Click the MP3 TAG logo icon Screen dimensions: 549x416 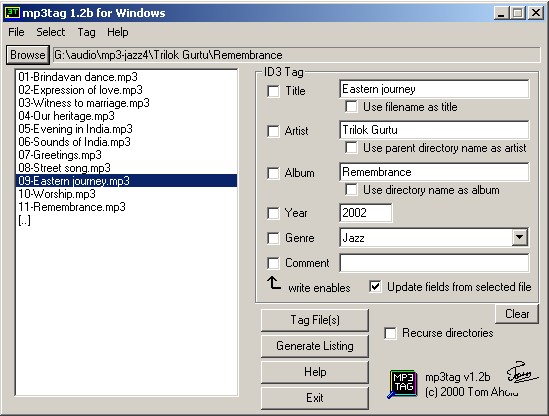403,384
